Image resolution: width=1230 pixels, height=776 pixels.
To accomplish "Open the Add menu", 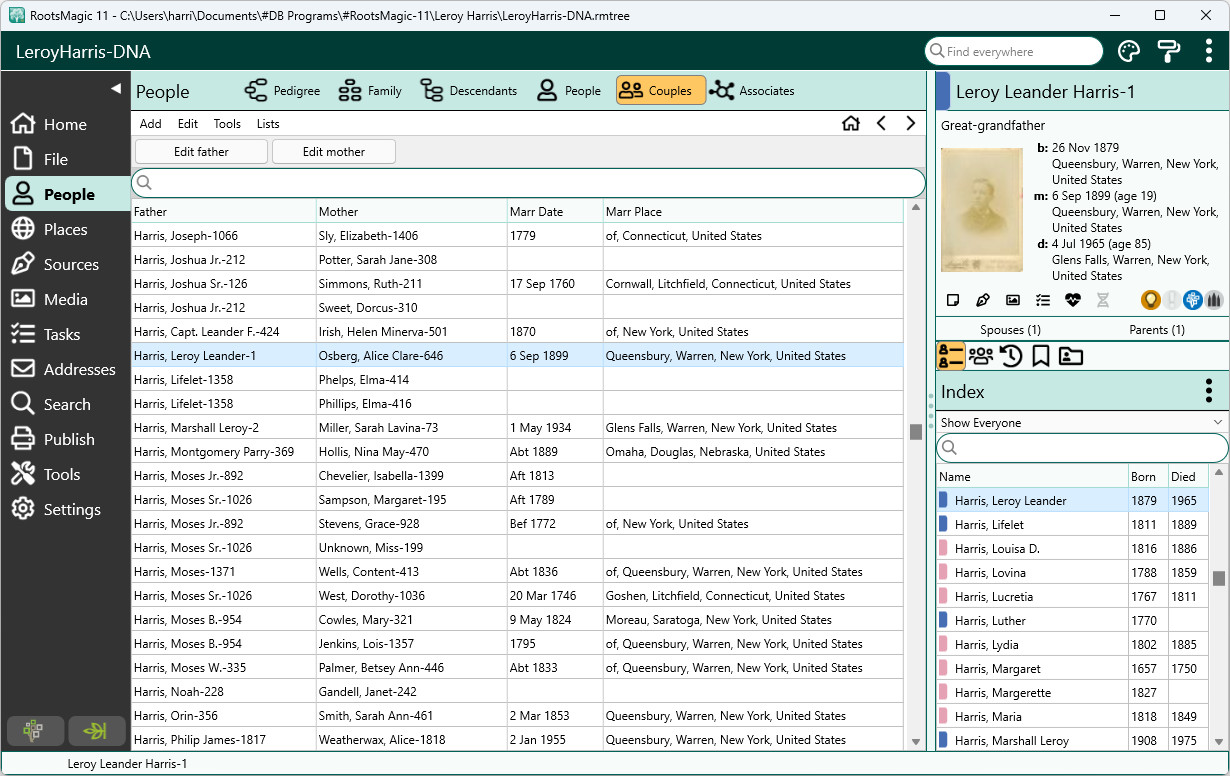I will (x=151, y=124).
